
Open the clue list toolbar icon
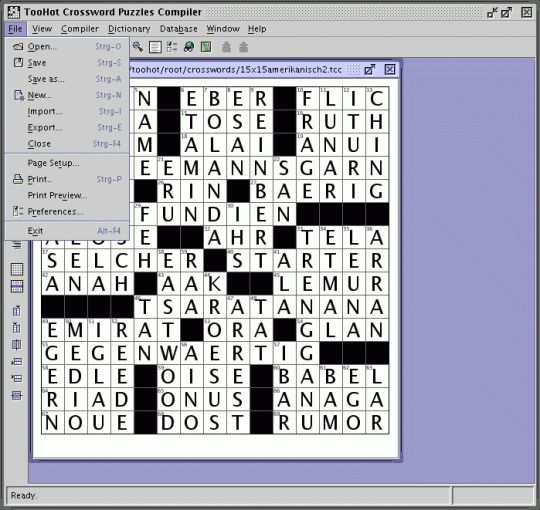pos(155,47)
